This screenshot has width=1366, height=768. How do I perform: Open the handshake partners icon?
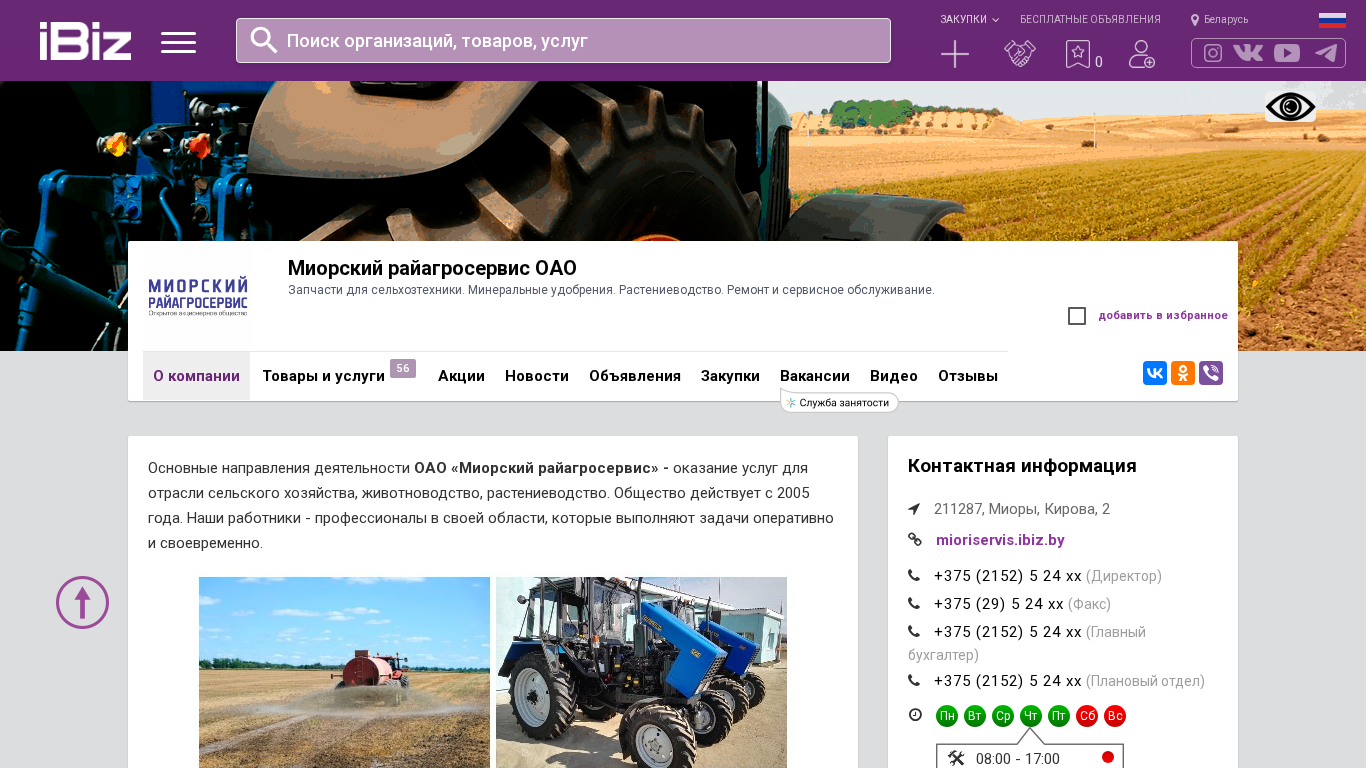(x=1020, y=54)
